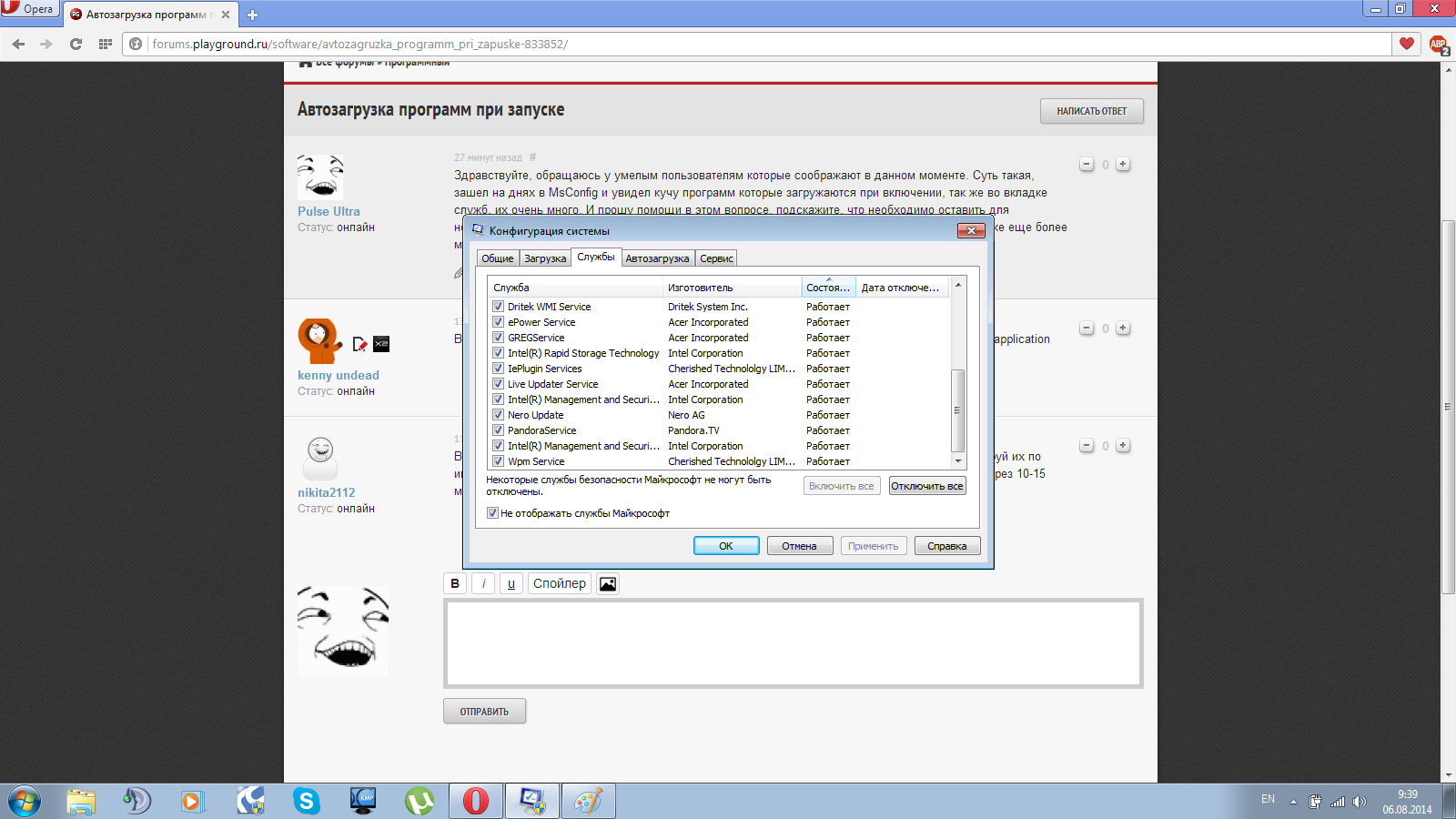Image resolution: width=1456 pixels, height=819 pixels.
Task: Switch to the Загрузка tab
Action: point(545,258)
